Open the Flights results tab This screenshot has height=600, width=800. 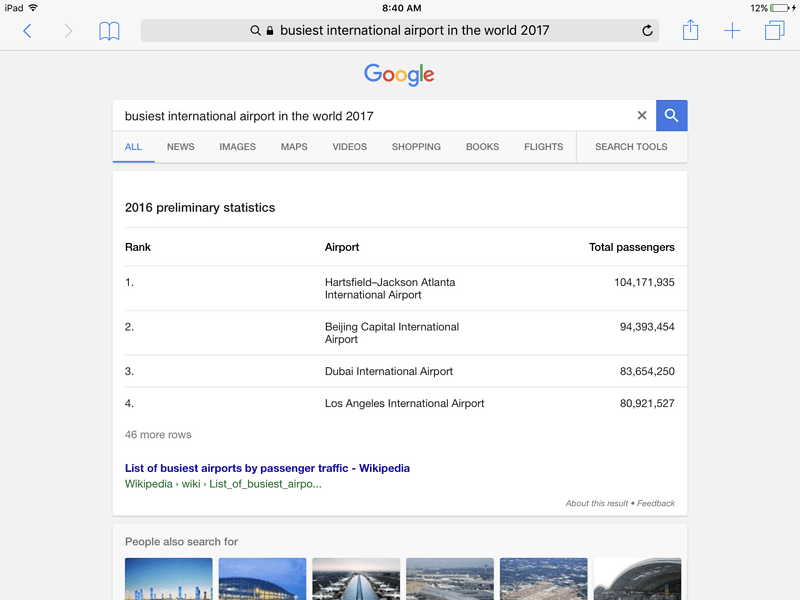click(543, 147)
